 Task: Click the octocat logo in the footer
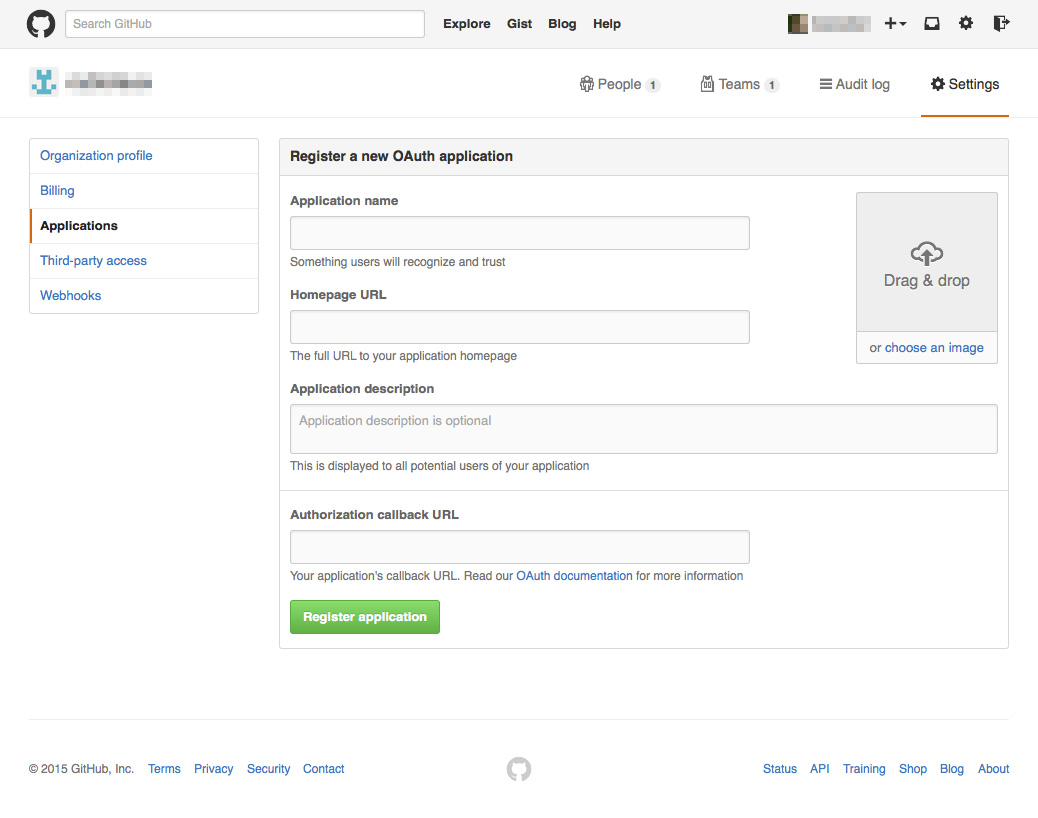(518, 768)
